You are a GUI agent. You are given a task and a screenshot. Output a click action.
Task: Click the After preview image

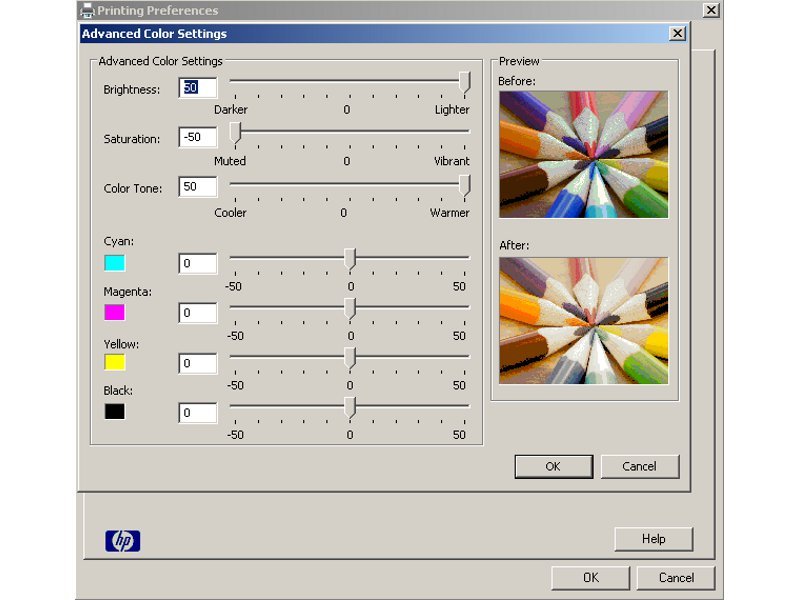point(584,320)
